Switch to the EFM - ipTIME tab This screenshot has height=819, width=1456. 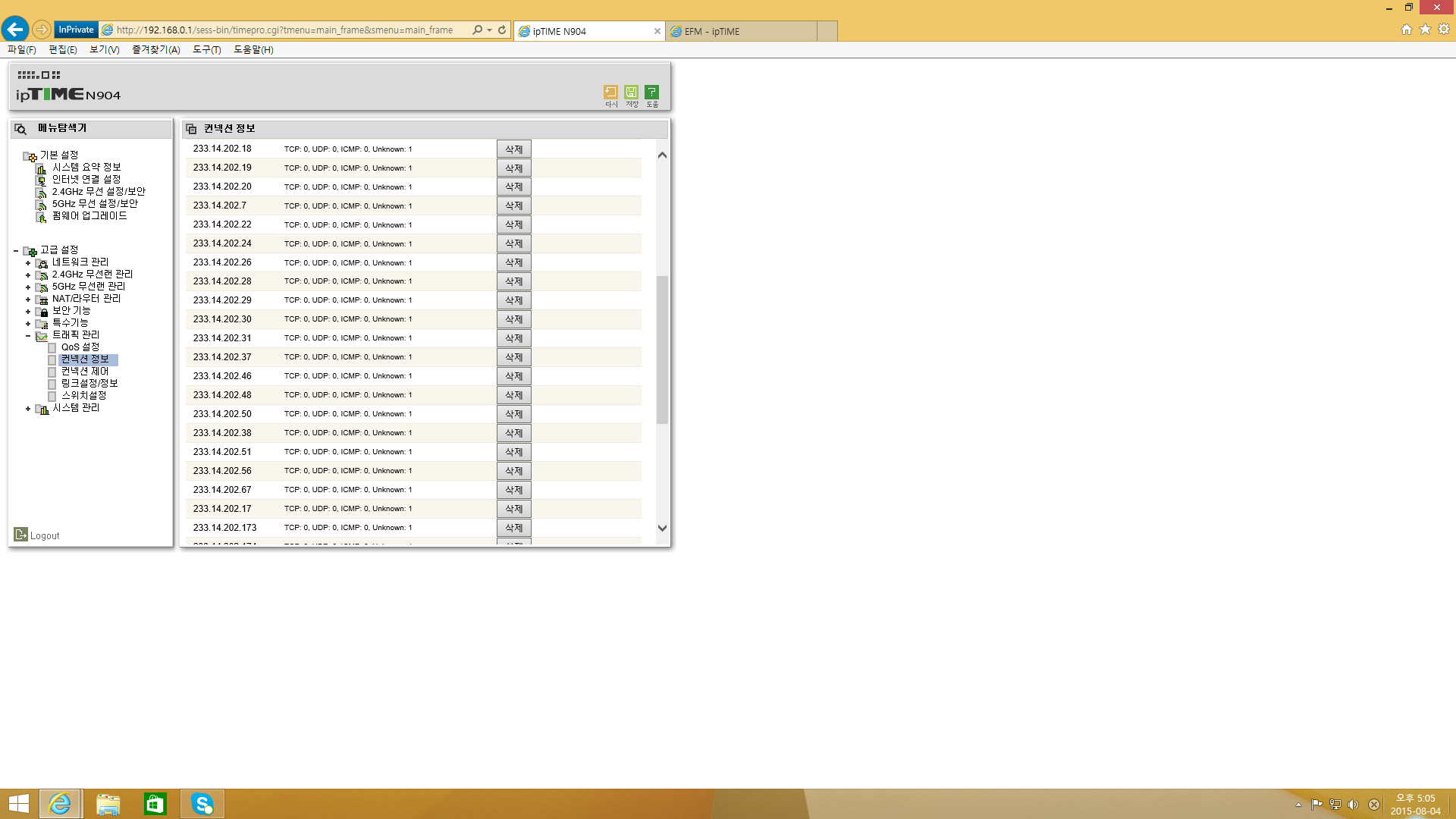[741, 31]
